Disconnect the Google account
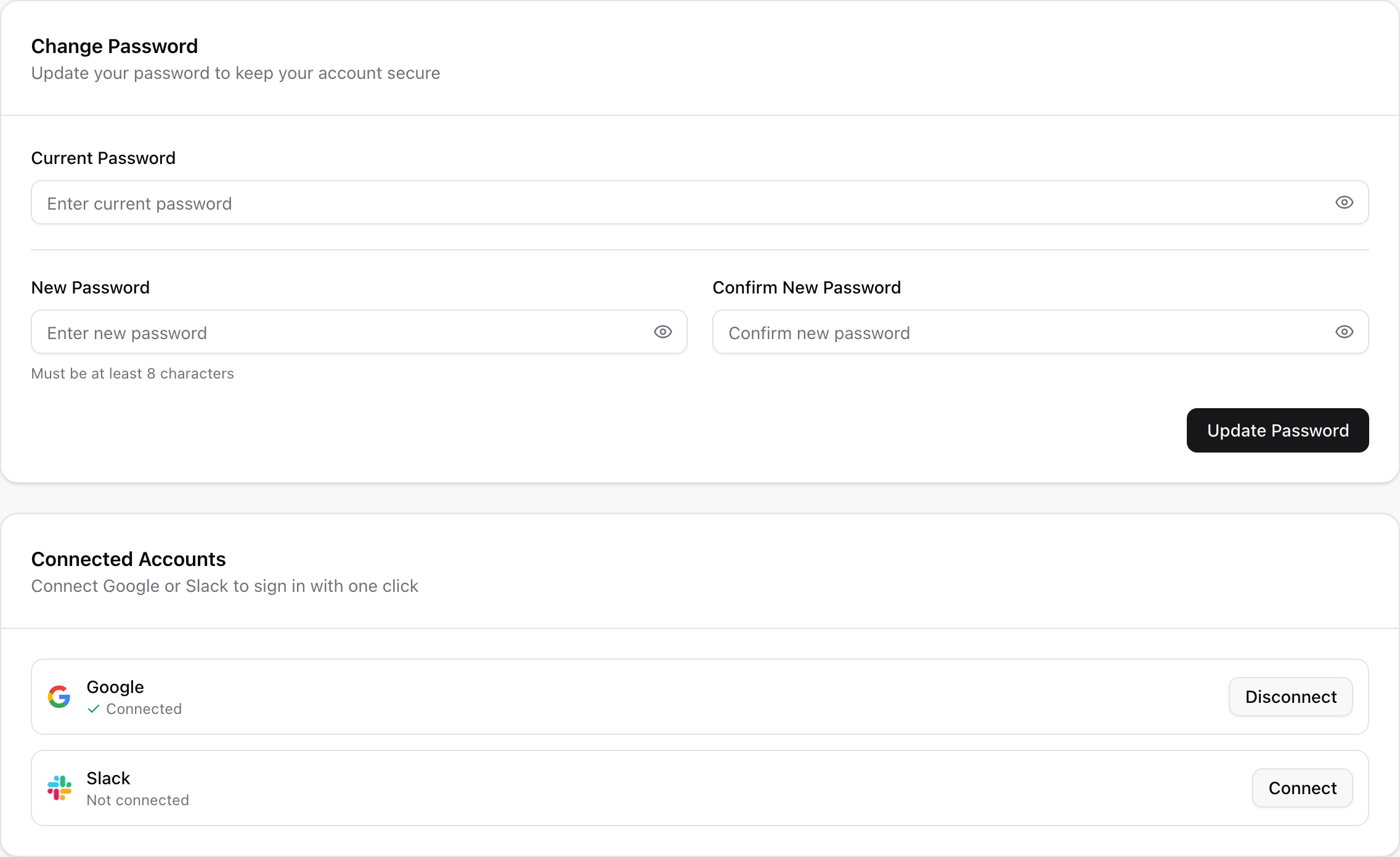Image resolution: width=1400 pixels, height=857 pixels. pyautogui.click(x=1291, y=697)
